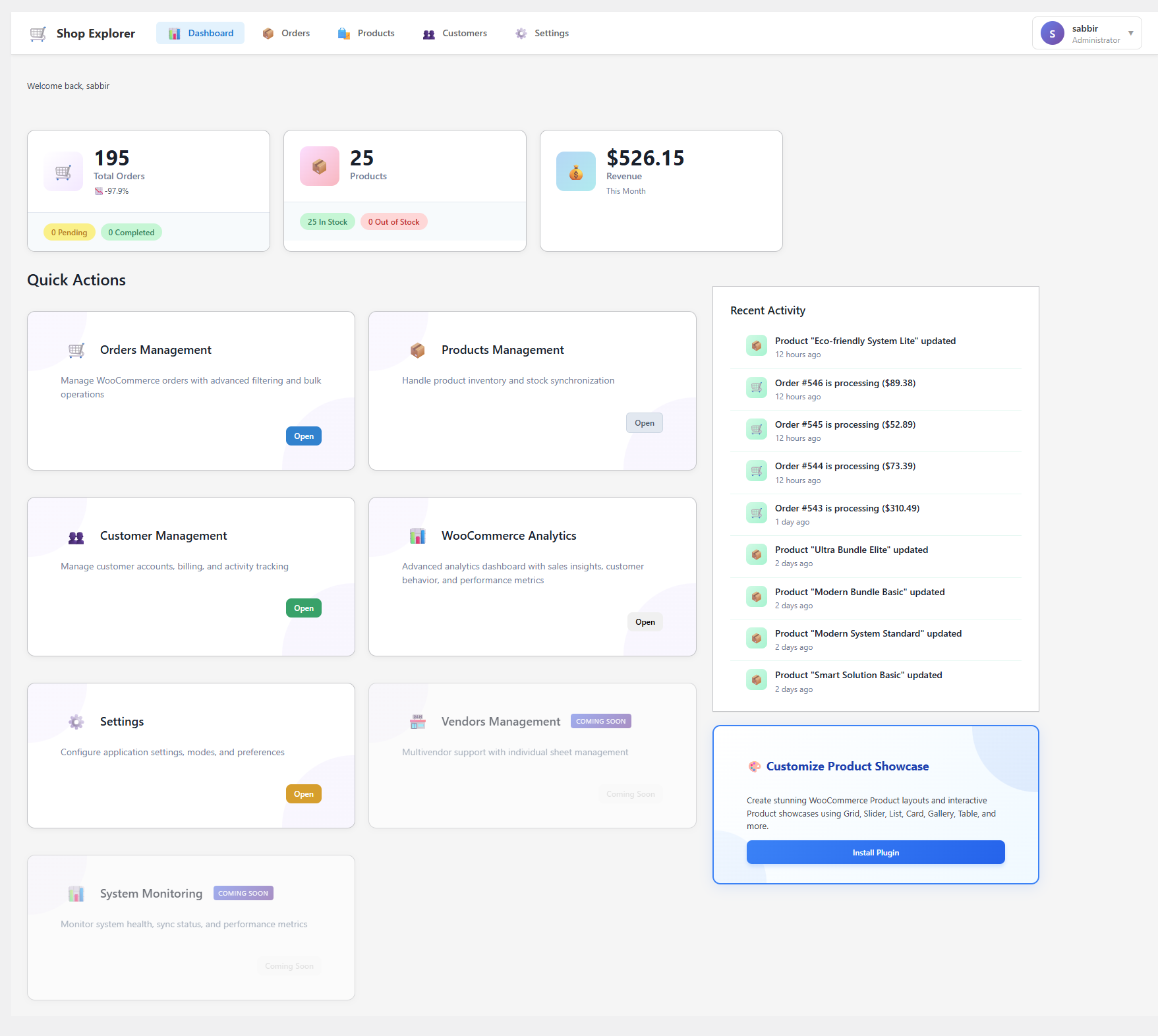Click the WooCommerce Analytics chart icon
This screenshot has height=1036, width=1158.
(x=418, y=536)
